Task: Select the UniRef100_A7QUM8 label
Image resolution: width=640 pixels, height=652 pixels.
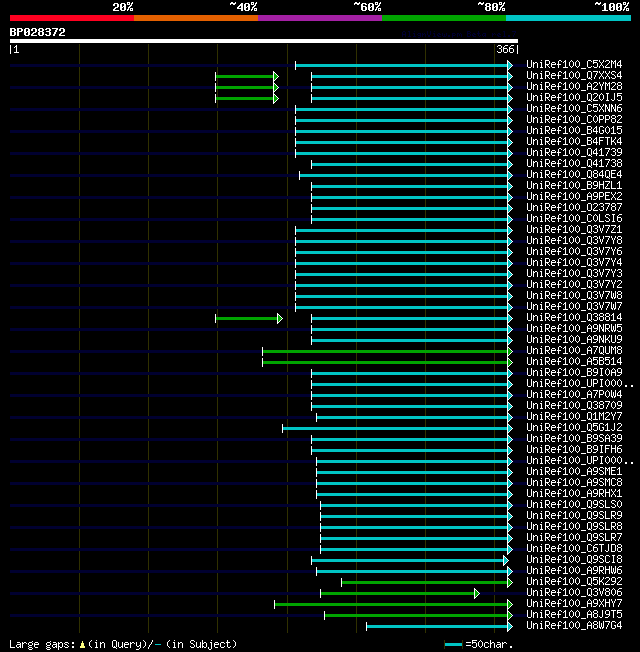Action: 574,351
